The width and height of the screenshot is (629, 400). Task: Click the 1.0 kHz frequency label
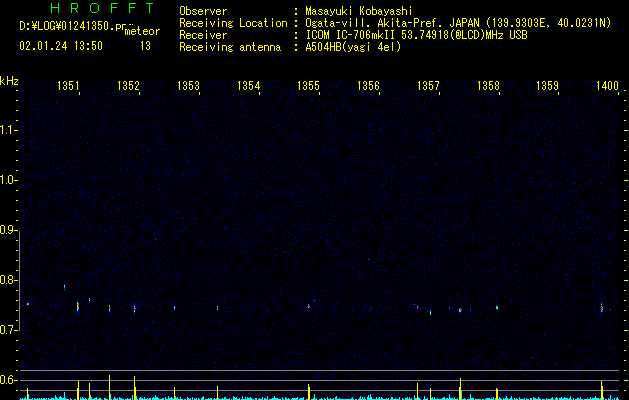pos(8,180)
